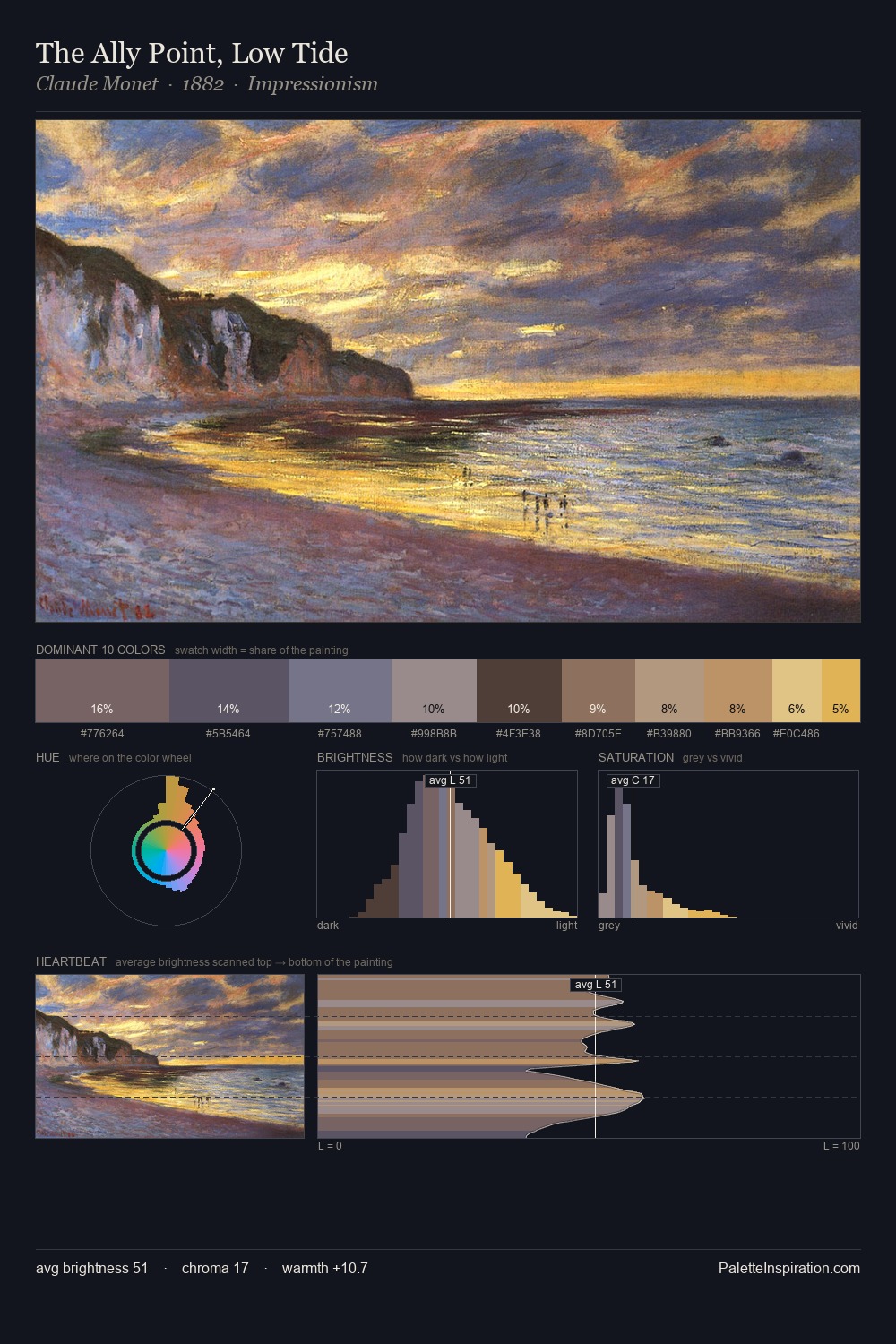Click swatch width = share of the painting caption
The height and width of the screenshot is (1344, 896).
click(x=262, y=650)
